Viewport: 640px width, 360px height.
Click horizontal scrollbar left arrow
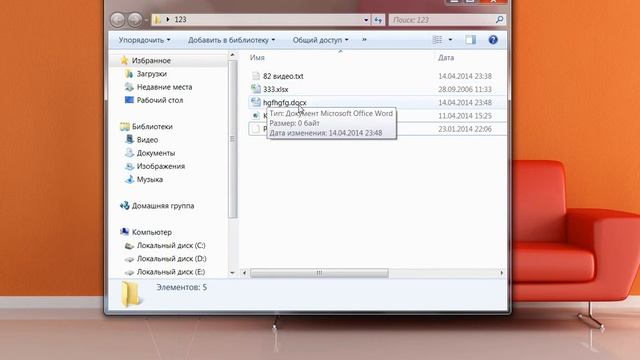[244, 273]
